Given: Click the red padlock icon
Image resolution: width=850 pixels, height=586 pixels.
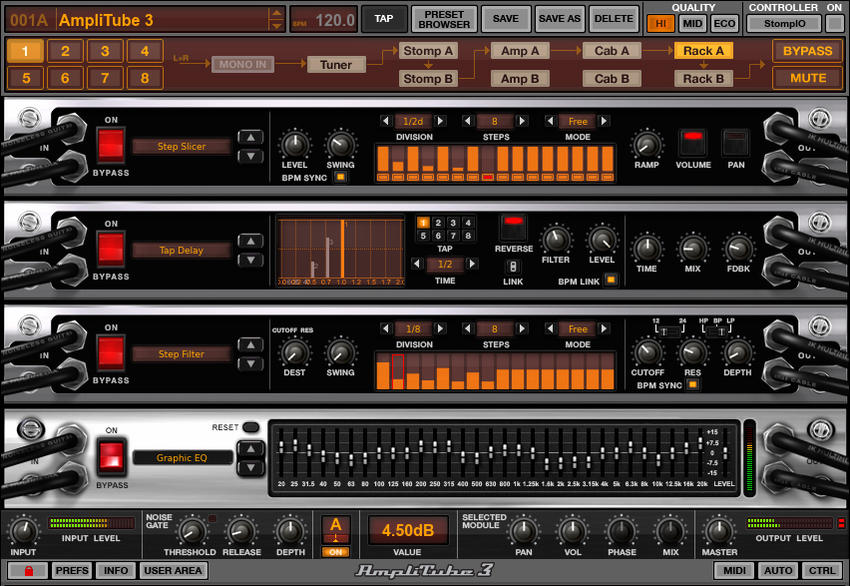Looking at the screenshot, I should (x=28, y=570).
